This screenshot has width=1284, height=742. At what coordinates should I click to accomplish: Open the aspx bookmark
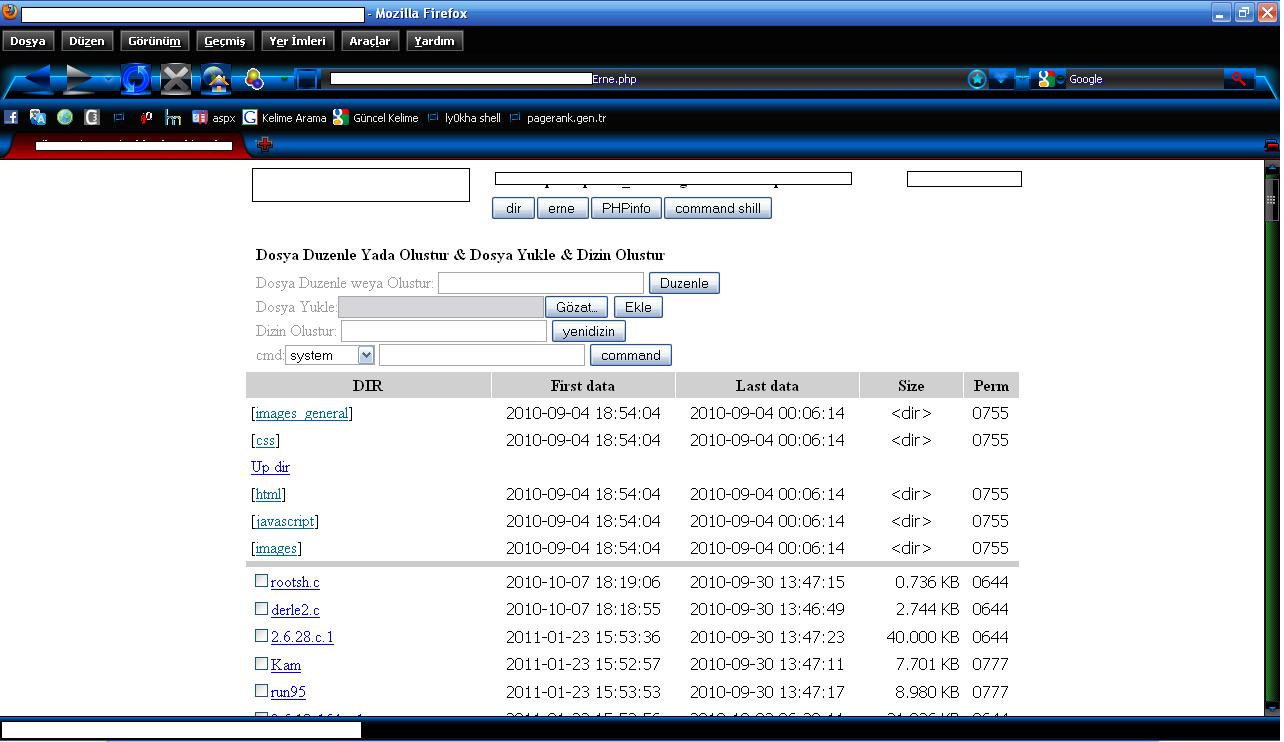click(214, 117)
